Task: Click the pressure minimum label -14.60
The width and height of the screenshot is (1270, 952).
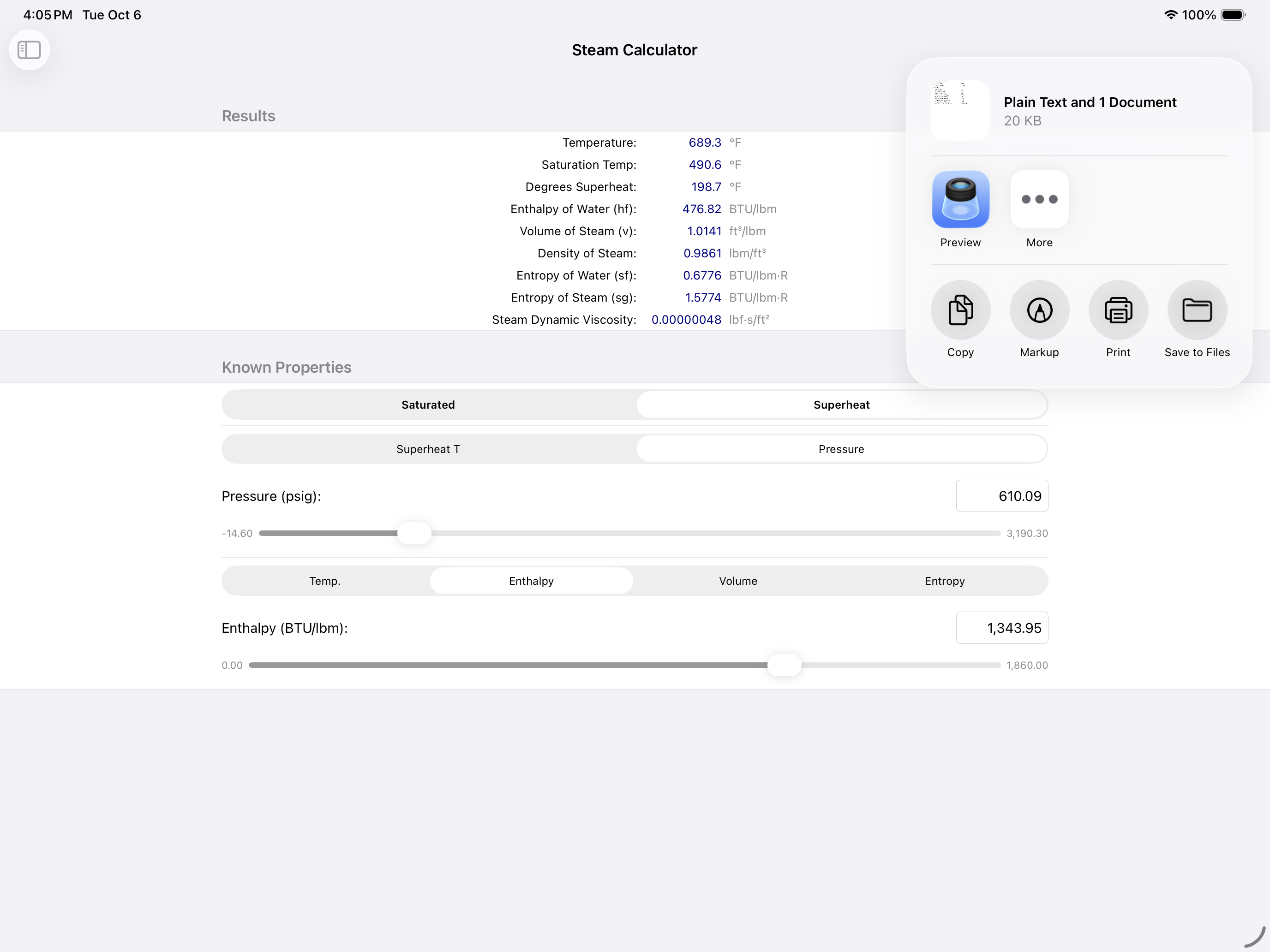Action: coord(237,533)
